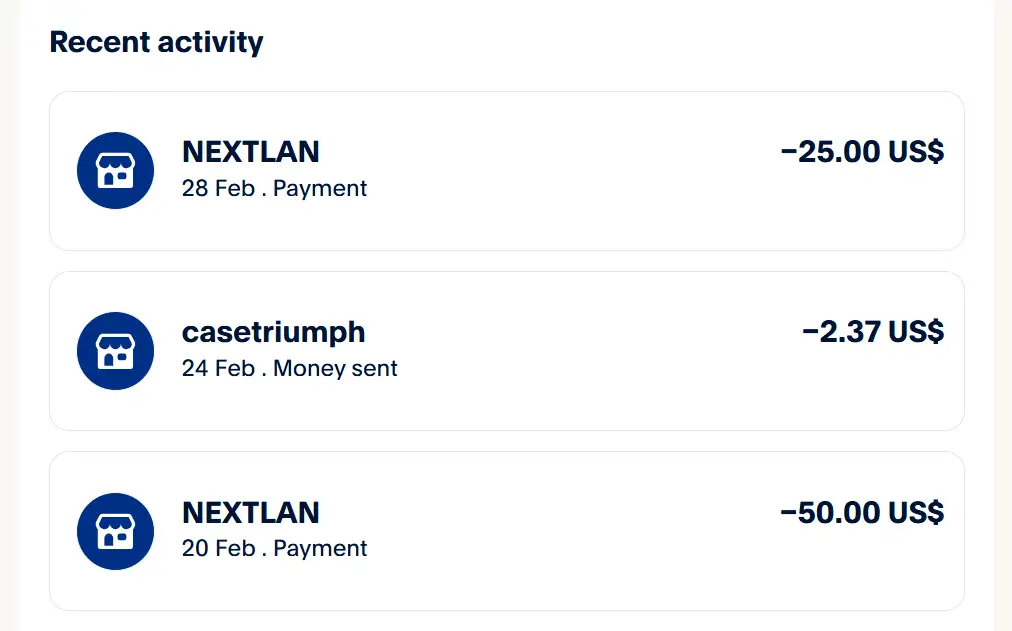Image resolution: width=1012 pixels, height=631 pixels.
Task: Click 'Payment' label on the −50.00 transaction
Action: coord(320,548)
